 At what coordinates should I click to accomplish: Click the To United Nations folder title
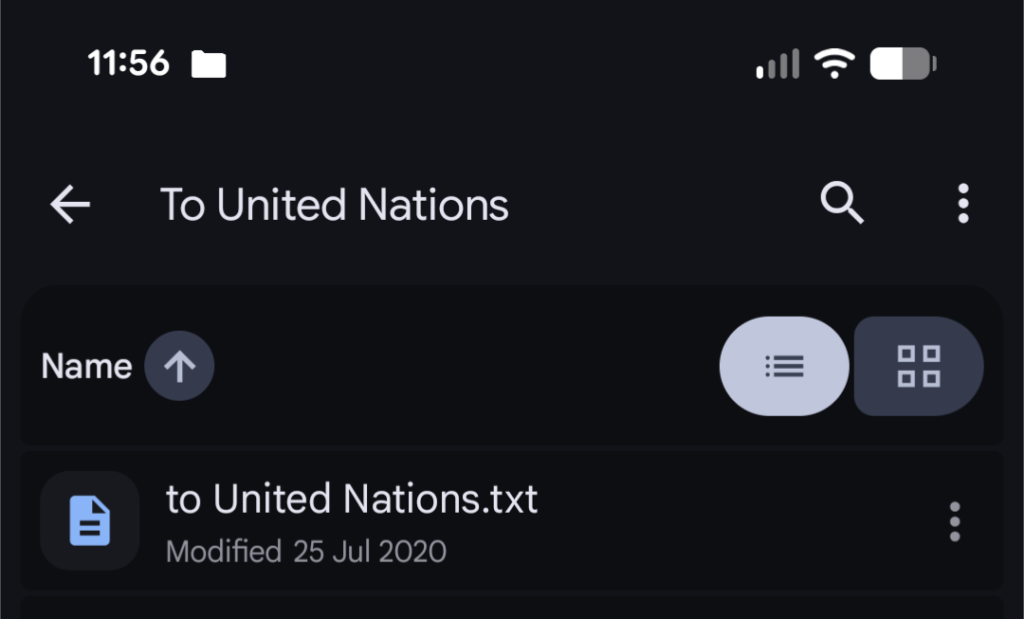(x=335, y=205)
